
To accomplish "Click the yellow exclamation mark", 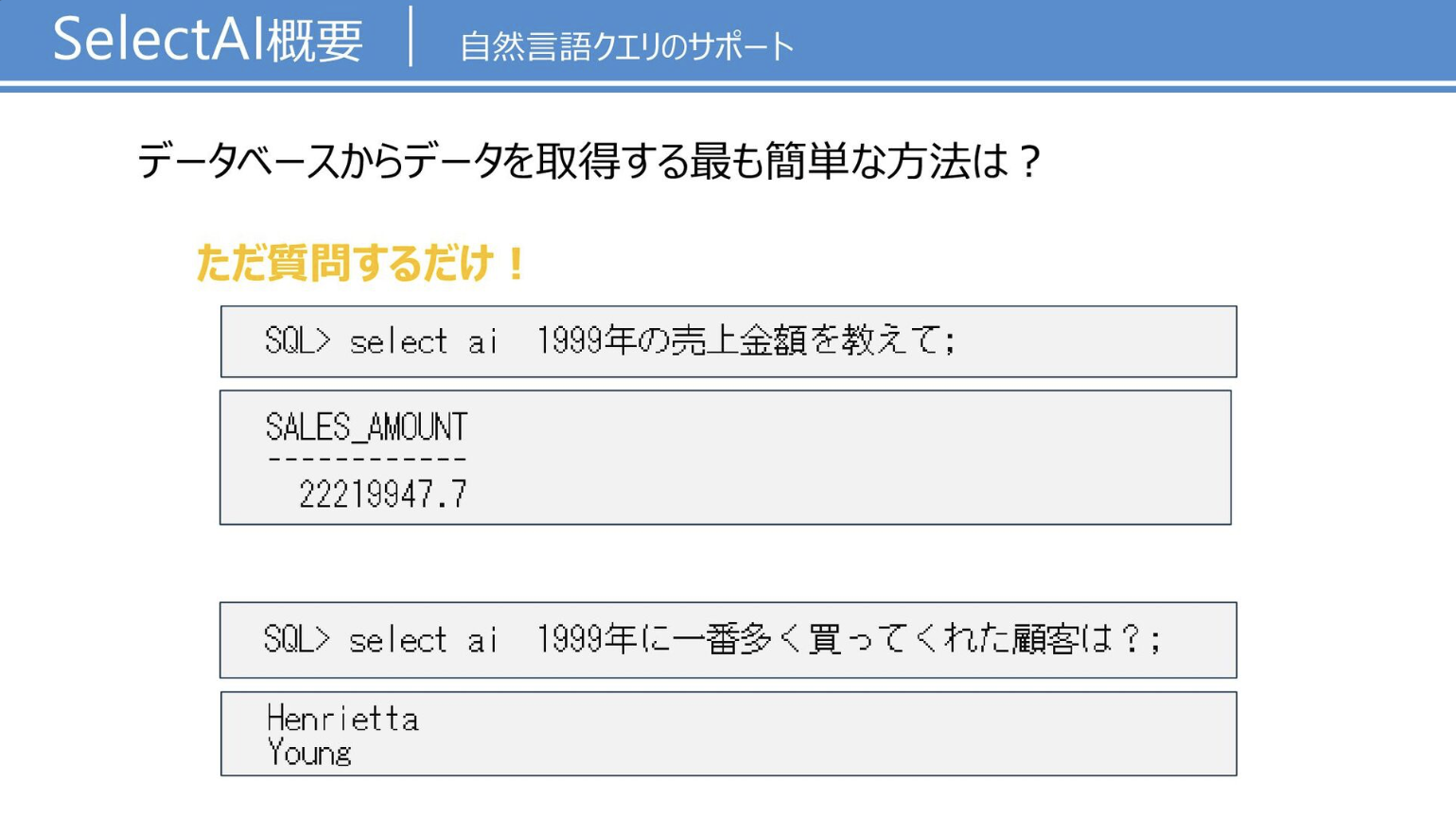I will [x=516, y=263].
